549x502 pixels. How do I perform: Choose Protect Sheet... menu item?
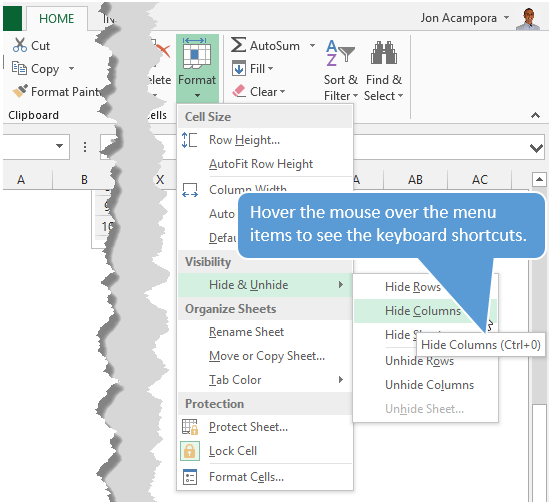coord(265,427)
